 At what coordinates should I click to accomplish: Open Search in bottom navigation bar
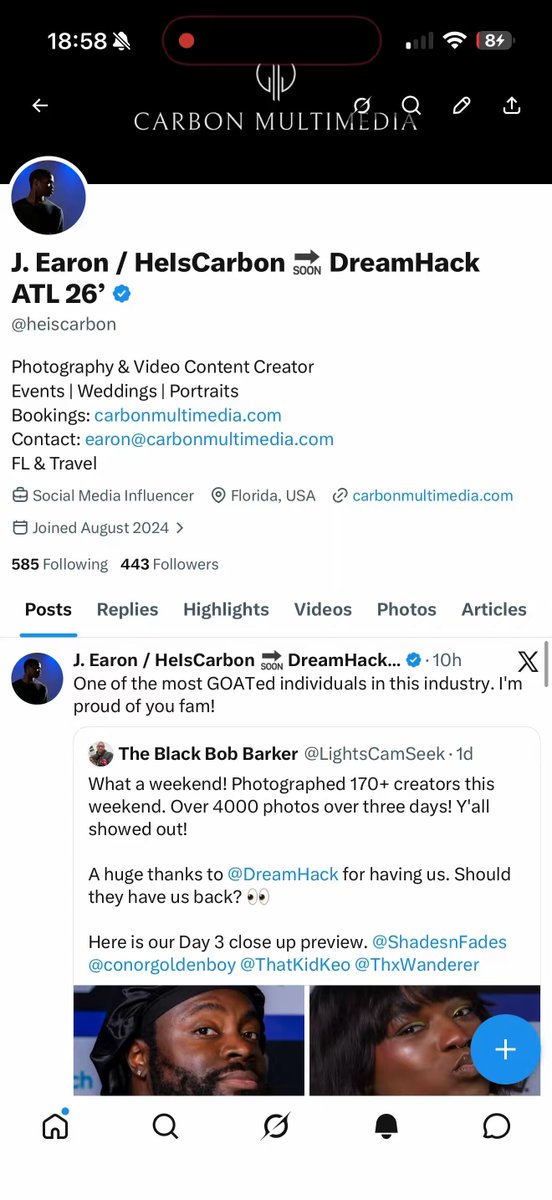(x=165, y=1126)
